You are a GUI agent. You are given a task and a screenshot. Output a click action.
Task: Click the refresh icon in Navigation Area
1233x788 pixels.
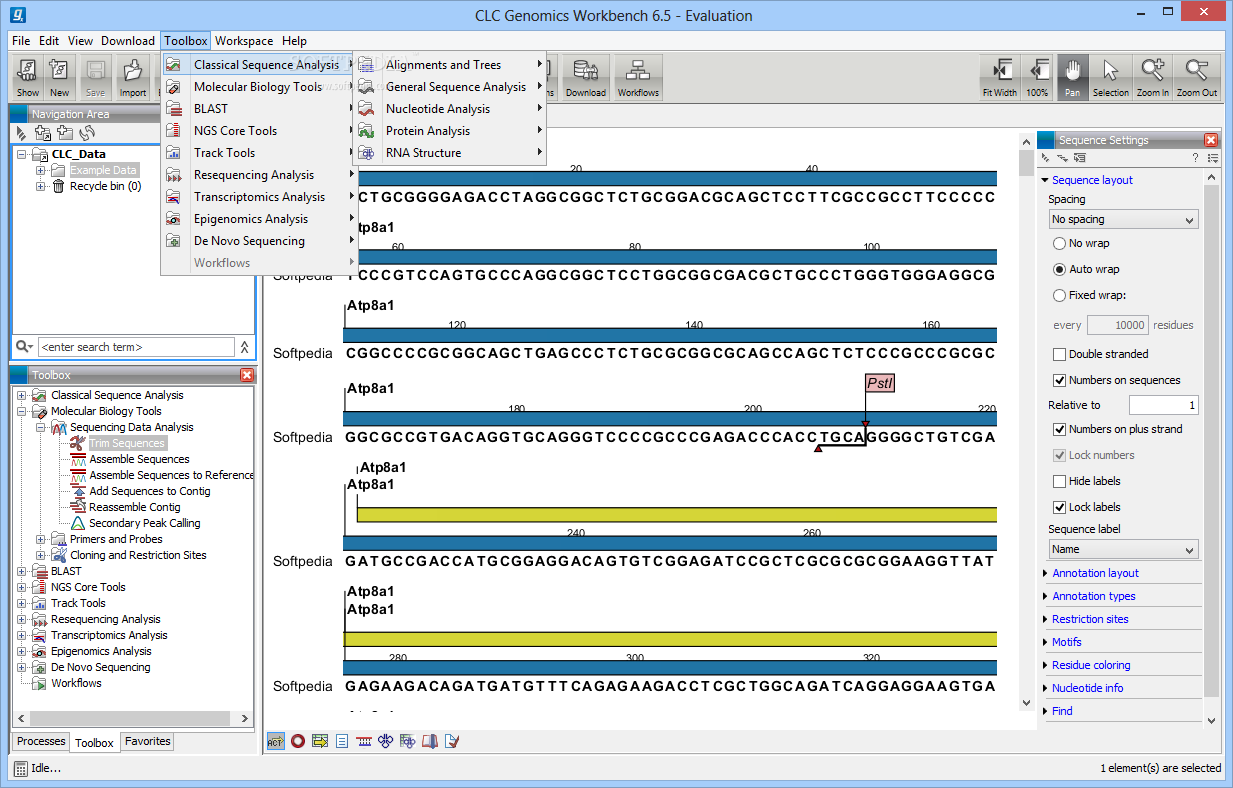pyautogui.click(x=88, y=132)
